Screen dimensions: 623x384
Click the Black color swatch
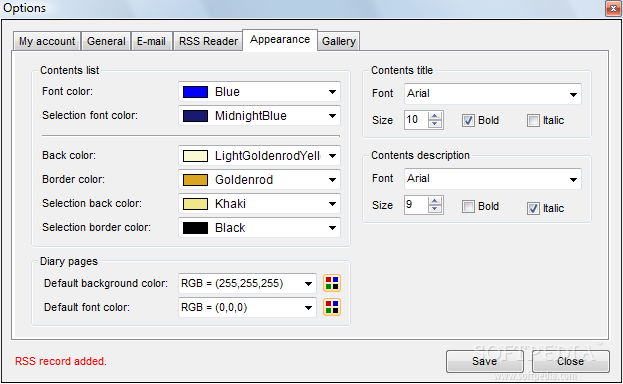(x=195, y=228)
